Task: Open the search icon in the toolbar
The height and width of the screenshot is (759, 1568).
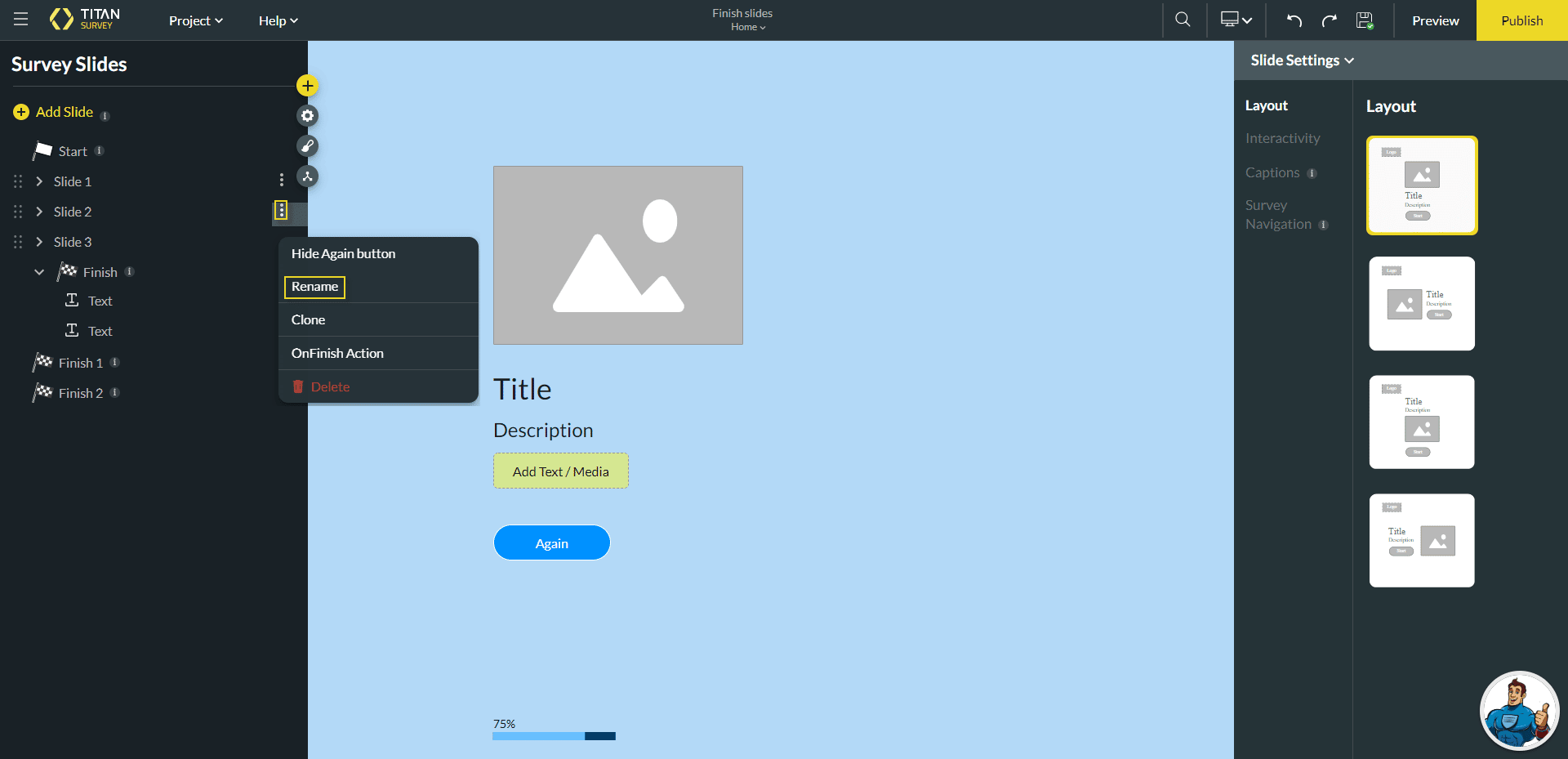Action: click(1183, 19)
